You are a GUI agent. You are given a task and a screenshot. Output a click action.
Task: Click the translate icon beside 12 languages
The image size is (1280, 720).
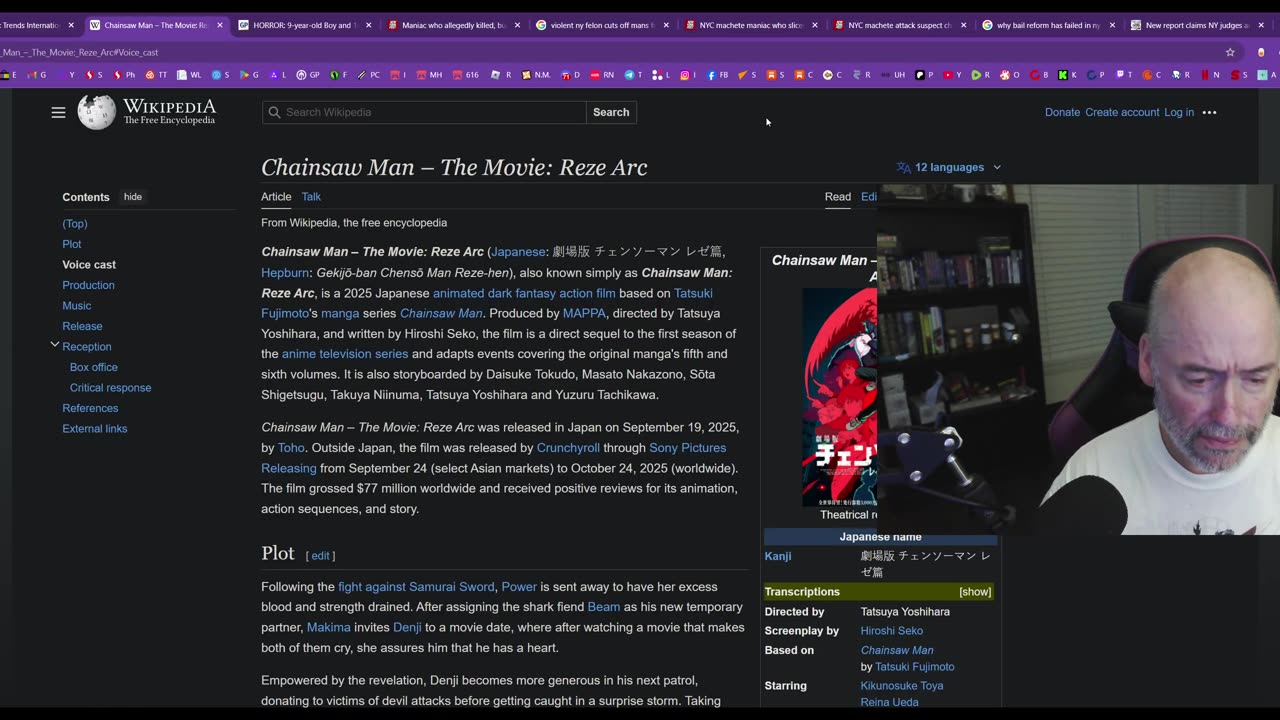click(904, 167)
